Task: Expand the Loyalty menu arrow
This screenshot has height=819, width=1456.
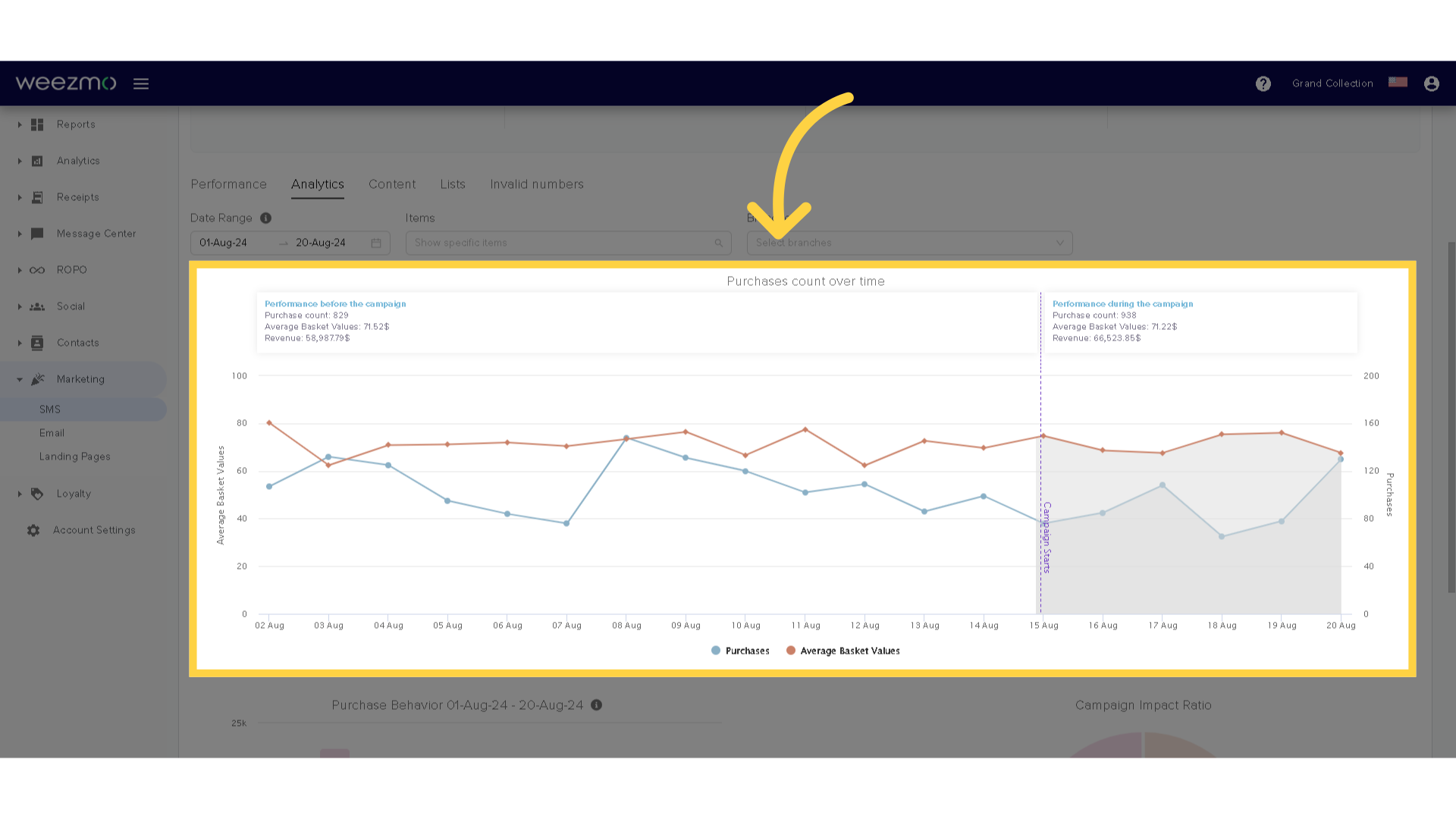Action: coord(20,494)
